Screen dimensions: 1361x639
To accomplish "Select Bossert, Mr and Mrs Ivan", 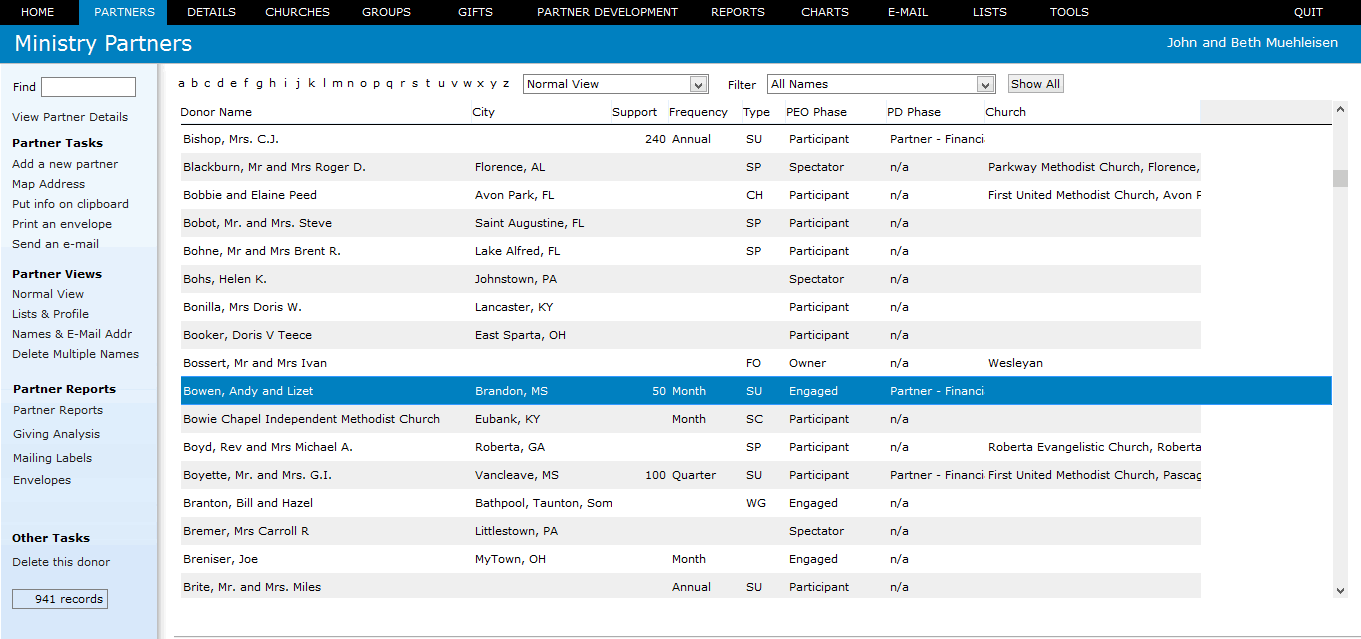I will tap(690, 363).
